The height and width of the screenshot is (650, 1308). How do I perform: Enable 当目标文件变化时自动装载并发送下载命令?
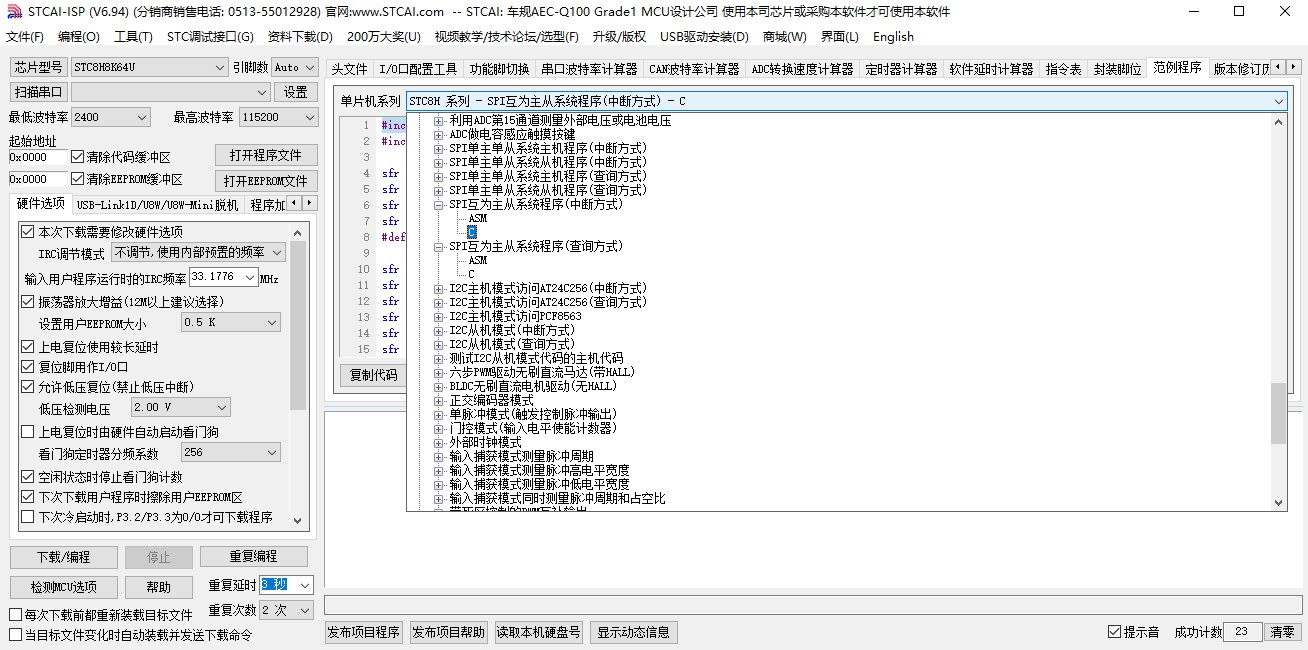coord(15,635)
